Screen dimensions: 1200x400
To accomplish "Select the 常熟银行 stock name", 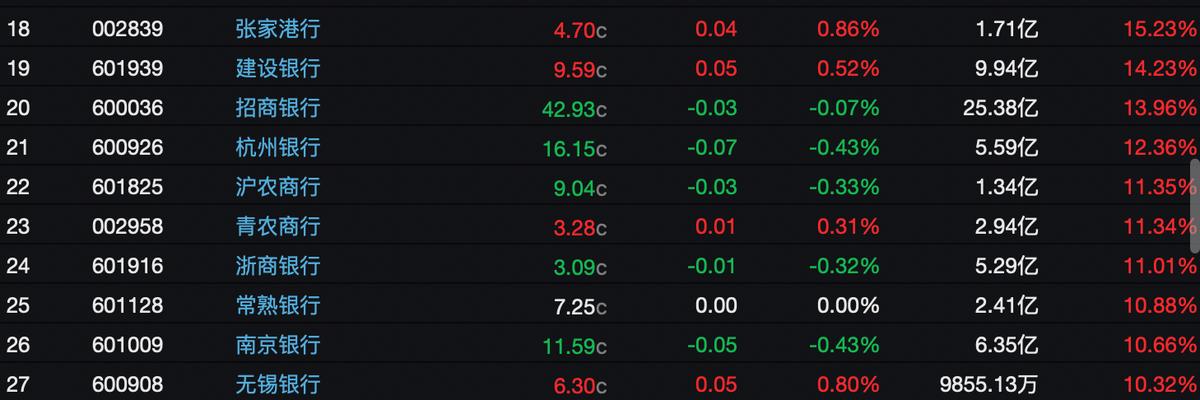I will [277, 305].
